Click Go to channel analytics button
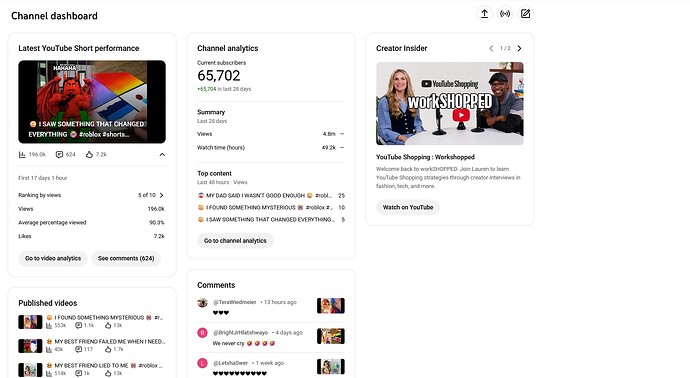Viewport: 690px width, 378px height. [x=235, y=241]
